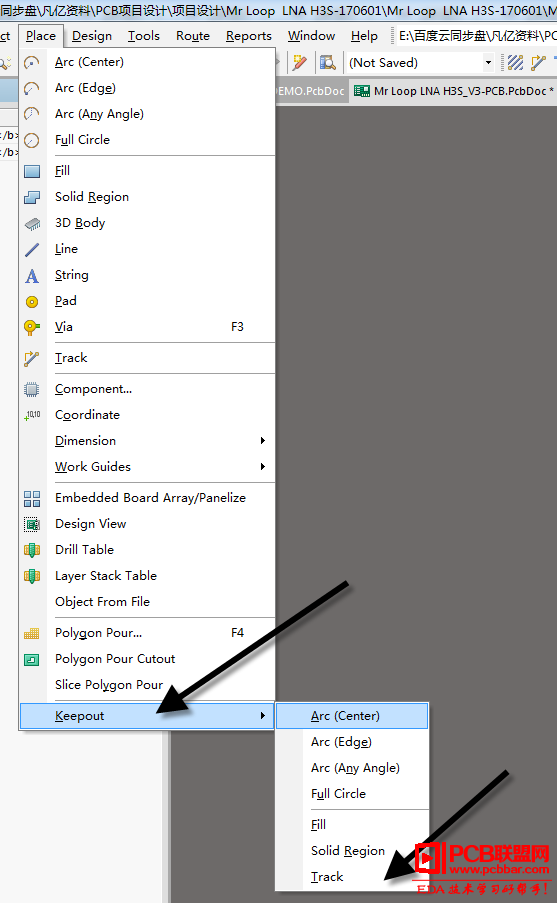Click the Object From File entry

click(103, 602)
